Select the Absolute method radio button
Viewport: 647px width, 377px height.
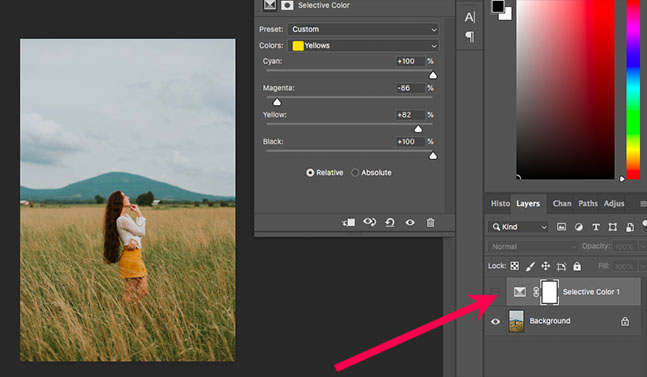pyautogui.click(x=355, y=173)
